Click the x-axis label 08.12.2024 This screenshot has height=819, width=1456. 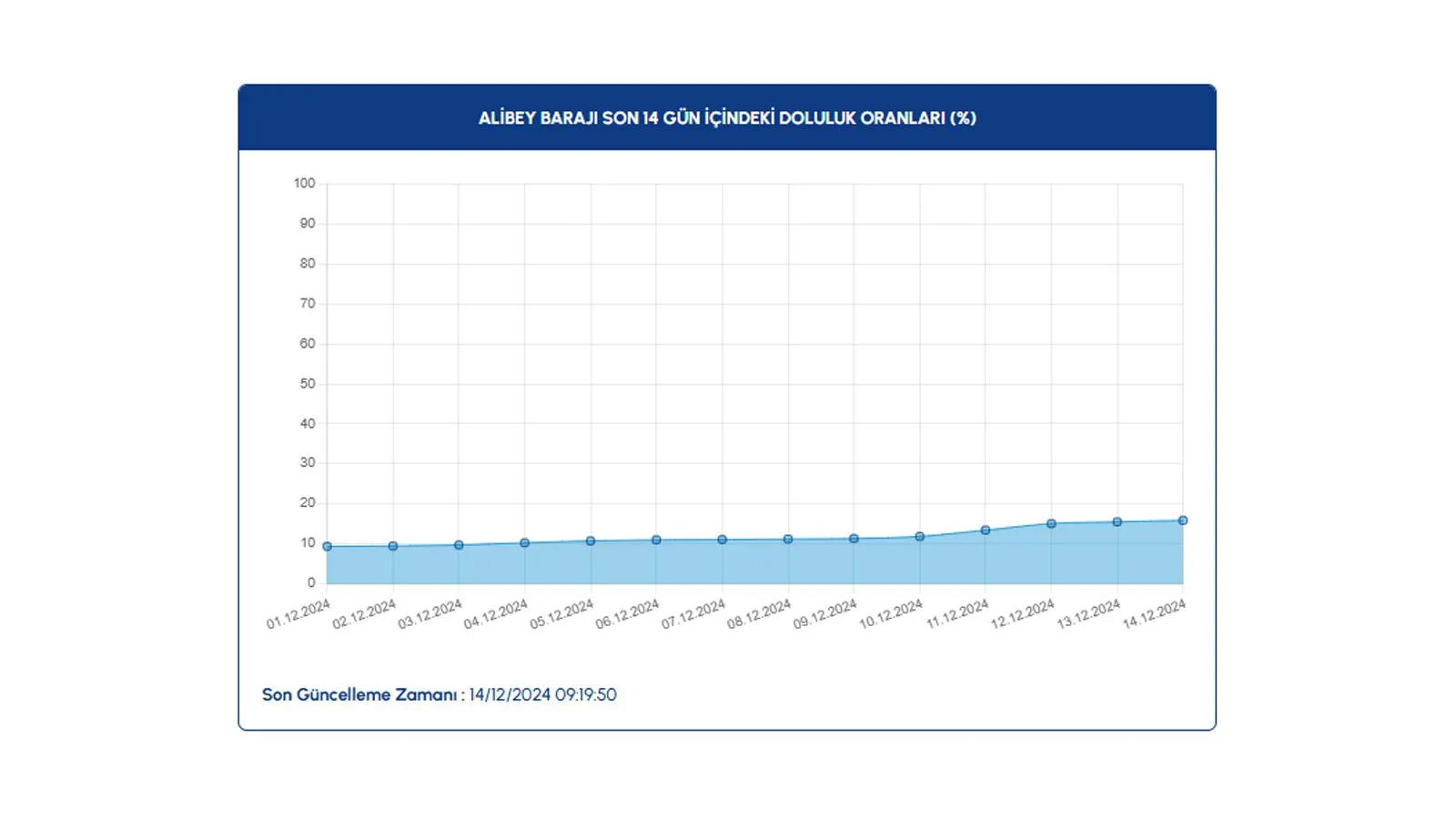[x=759, y=614]
